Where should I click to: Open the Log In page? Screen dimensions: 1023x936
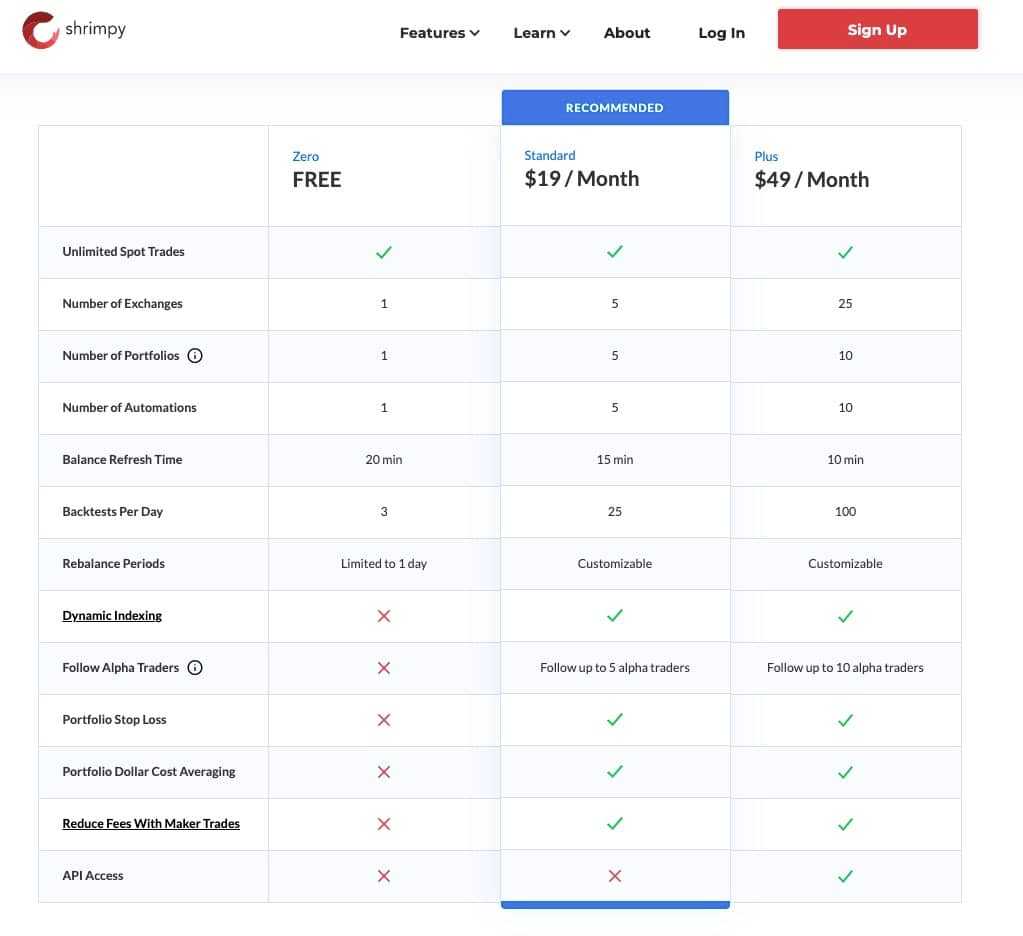[x=721, y=33]
